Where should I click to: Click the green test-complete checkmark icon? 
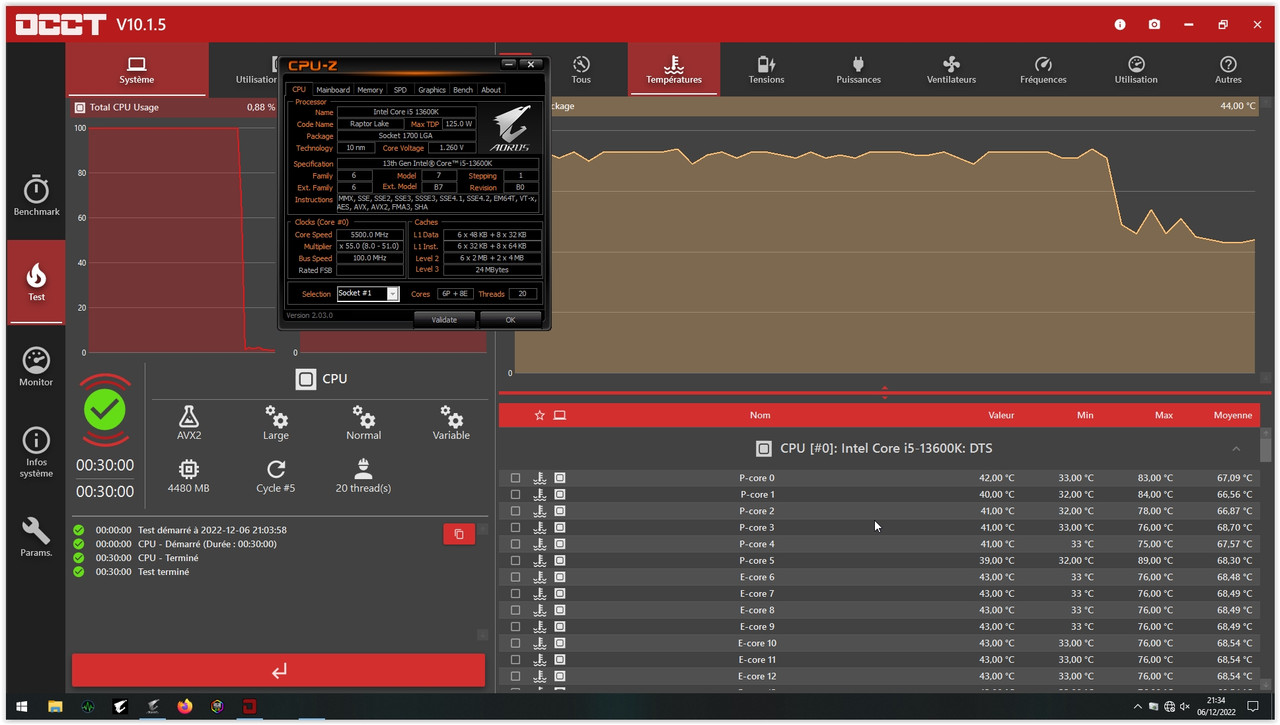[x=105, y=409]
